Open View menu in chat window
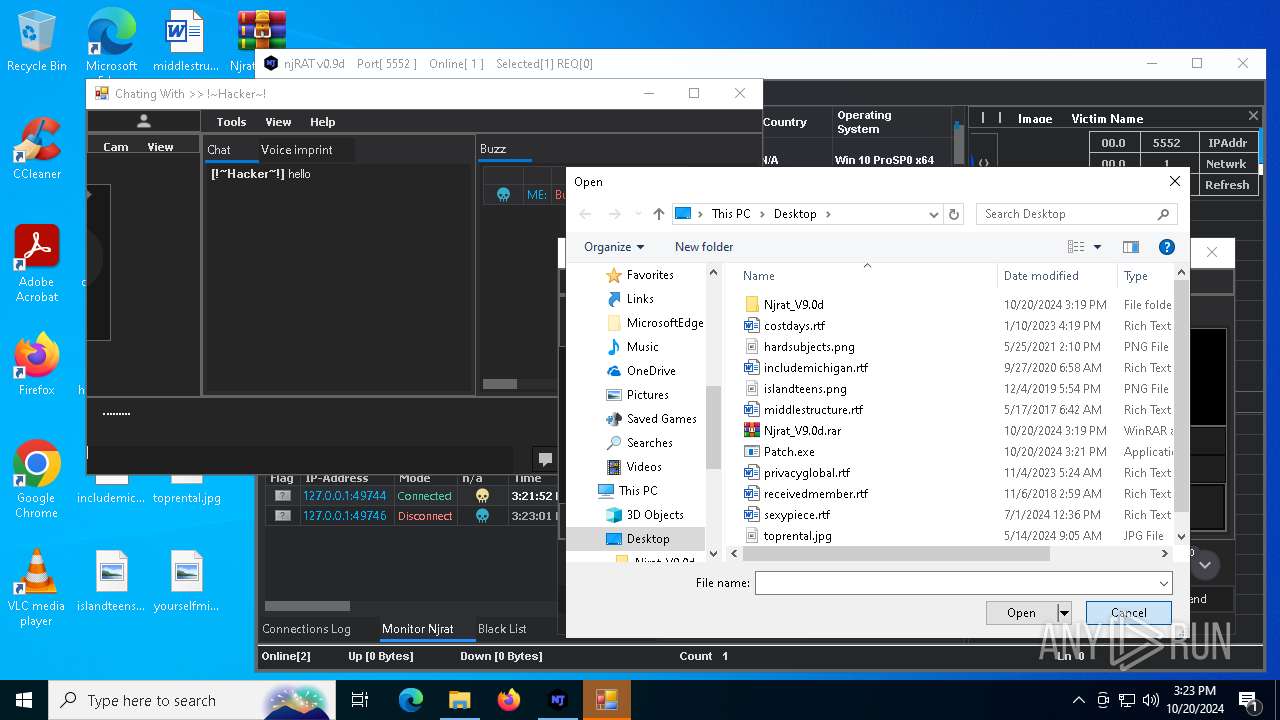Image resolution: width=1280 pixels, height=720 pixels. [x=278, y=122]
